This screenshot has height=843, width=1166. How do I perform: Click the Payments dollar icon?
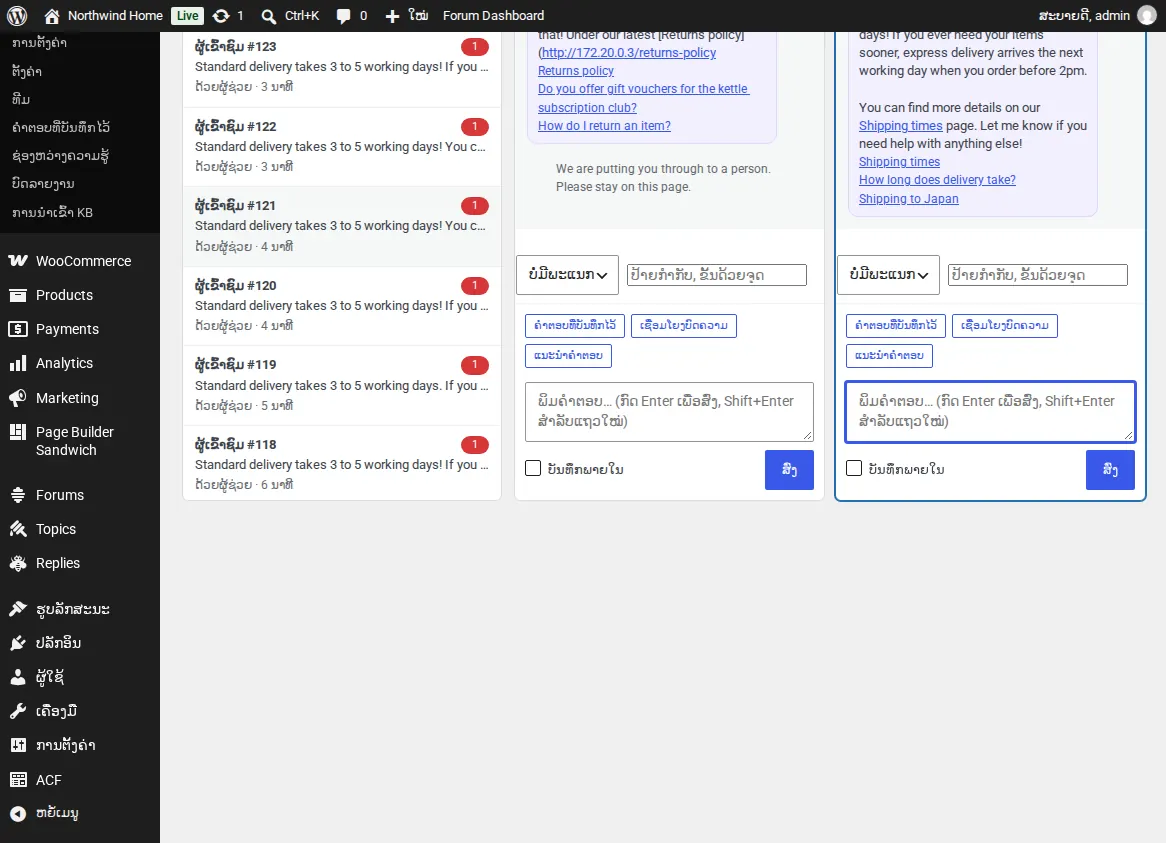pos(18,329)
